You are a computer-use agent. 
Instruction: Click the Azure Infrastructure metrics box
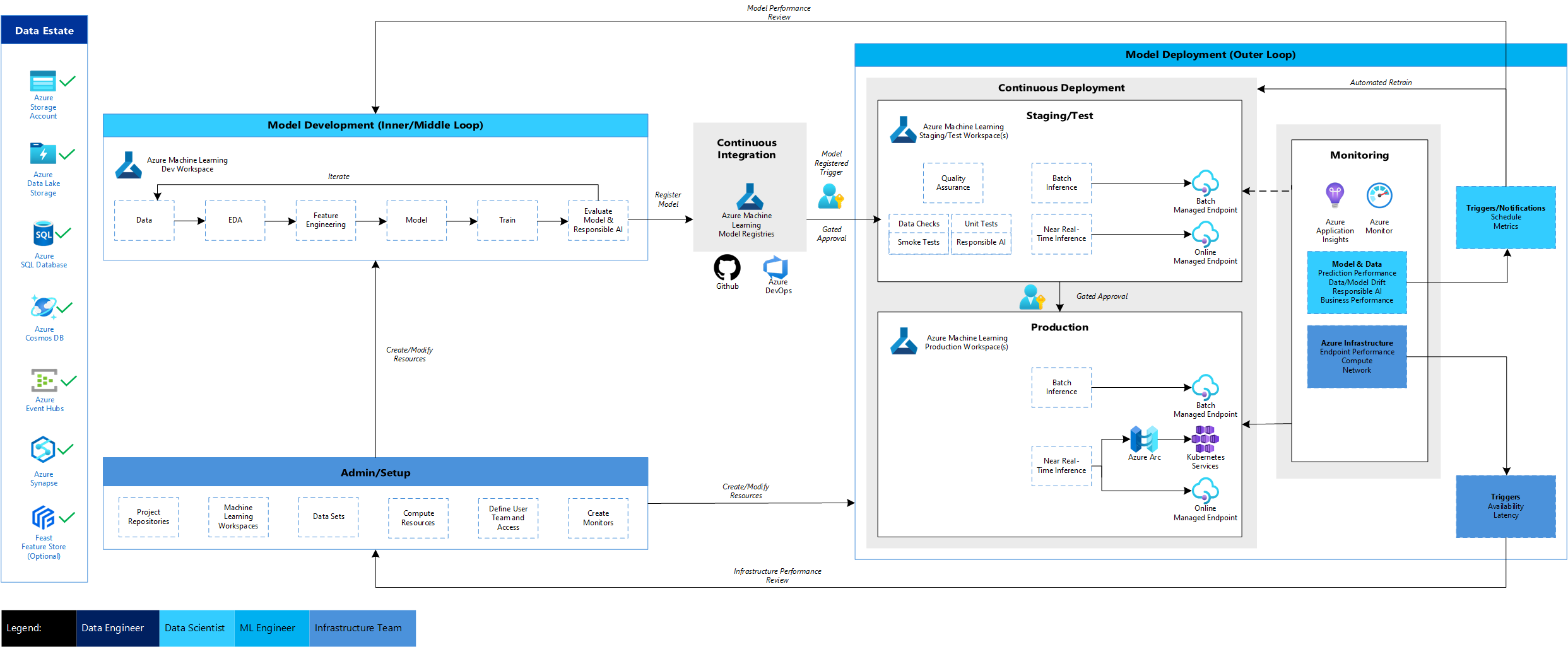click(x=1357, y=357)
